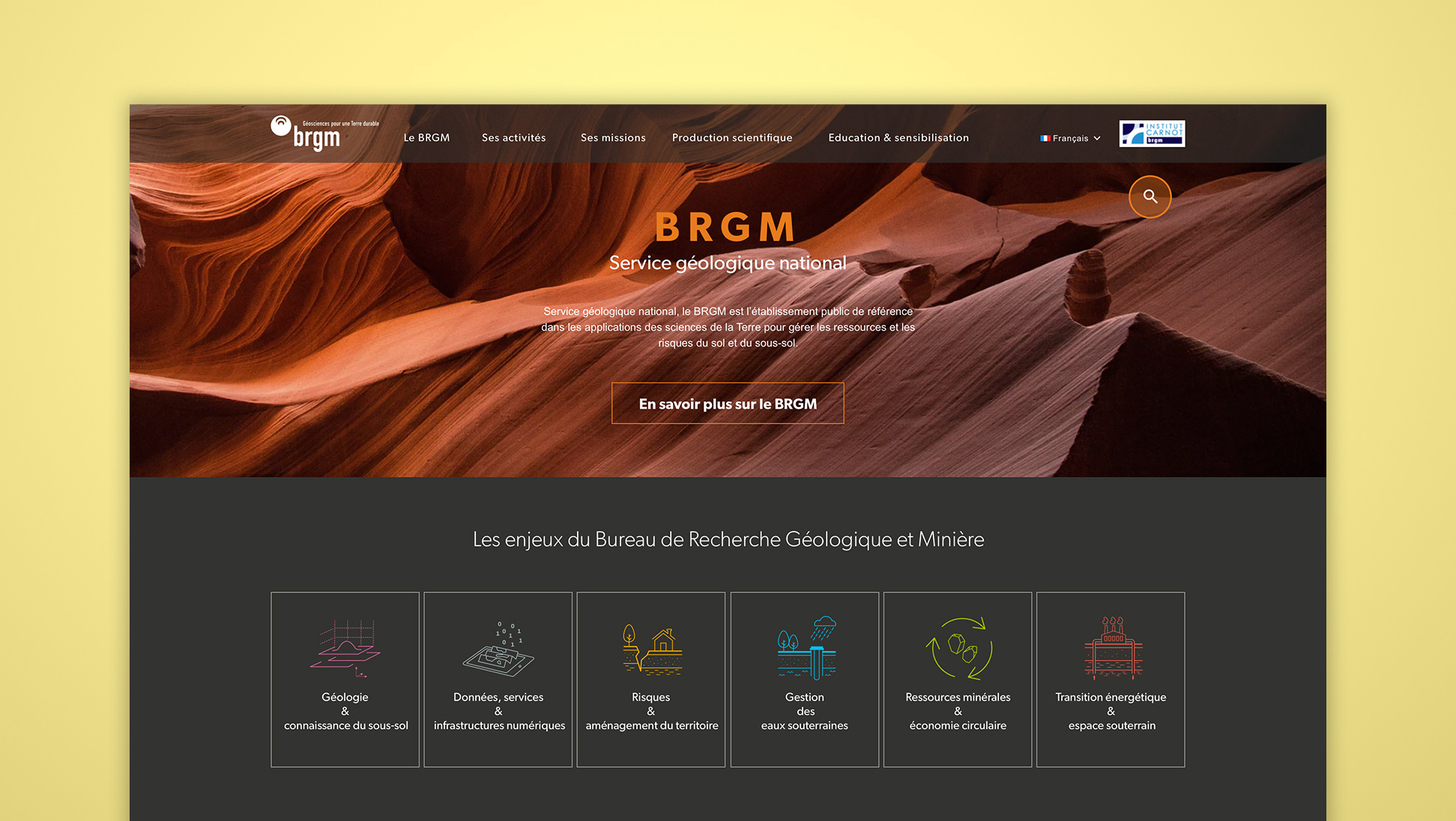This screenshot has height=821, width=1456.
Task: Open Transition énergétique & espace souterrain label
Action: (x=1111, y=711)
